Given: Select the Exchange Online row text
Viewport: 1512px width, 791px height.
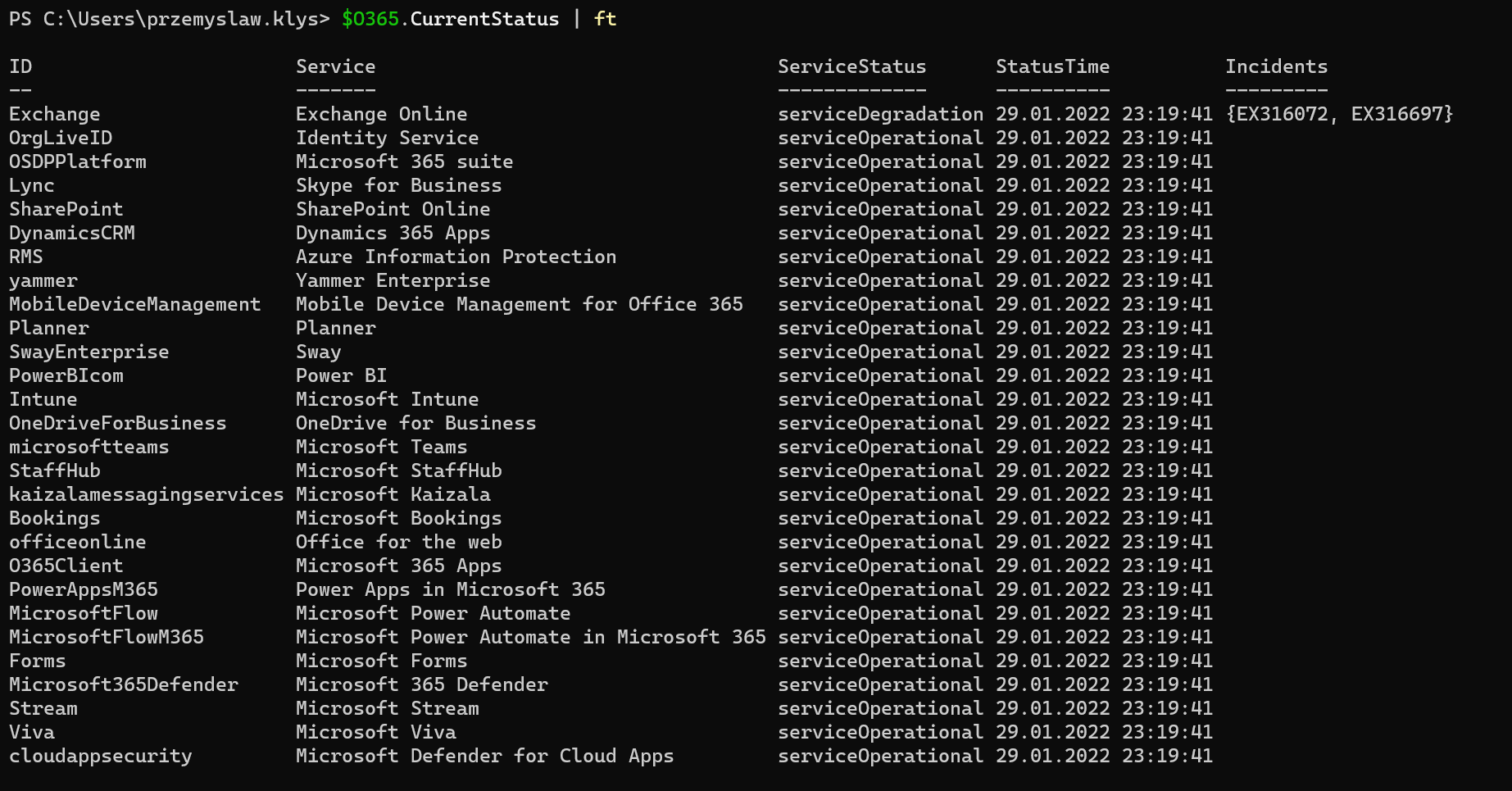Looking at the screenshot, I should coord(382,114).
